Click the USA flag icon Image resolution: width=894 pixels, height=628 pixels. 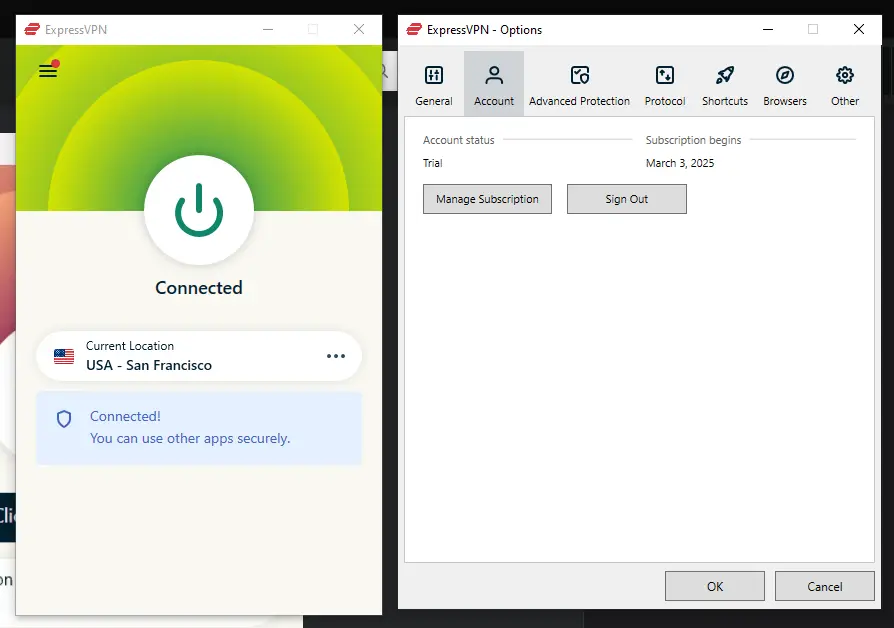(64, 356)
